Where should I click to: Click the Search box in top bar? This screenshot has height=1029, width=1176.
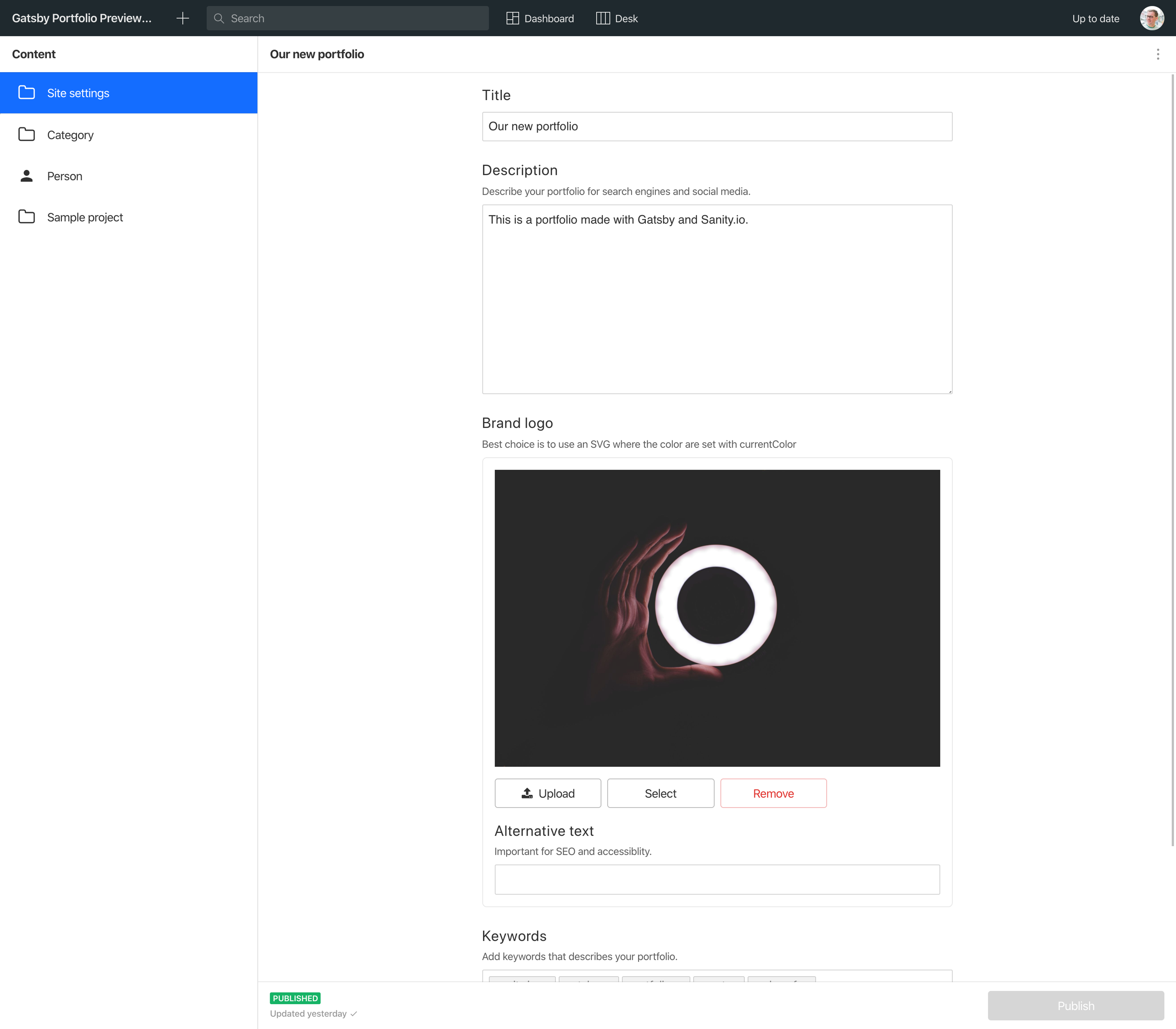[356, 18]
